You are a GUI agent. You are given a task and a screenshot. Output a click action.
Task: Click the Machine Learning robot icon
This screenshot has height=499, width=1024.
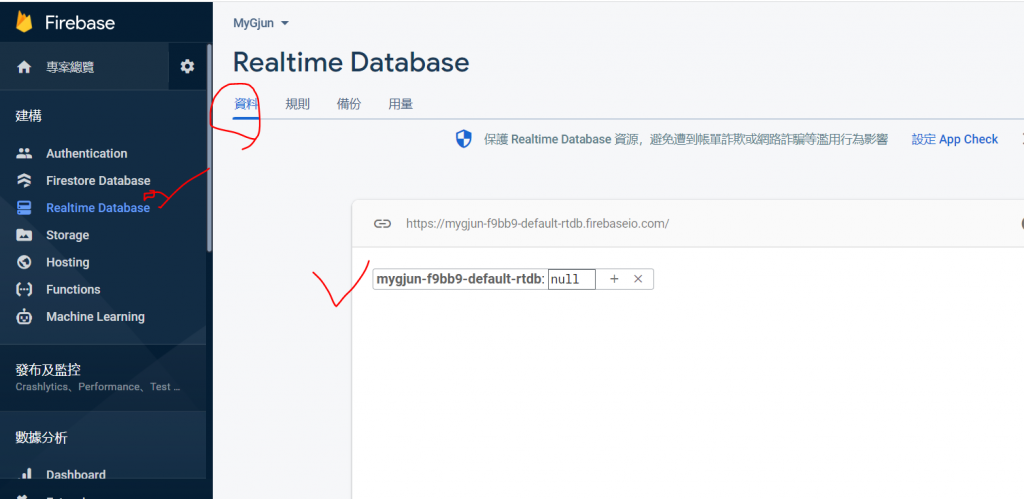tap(24, 317)
